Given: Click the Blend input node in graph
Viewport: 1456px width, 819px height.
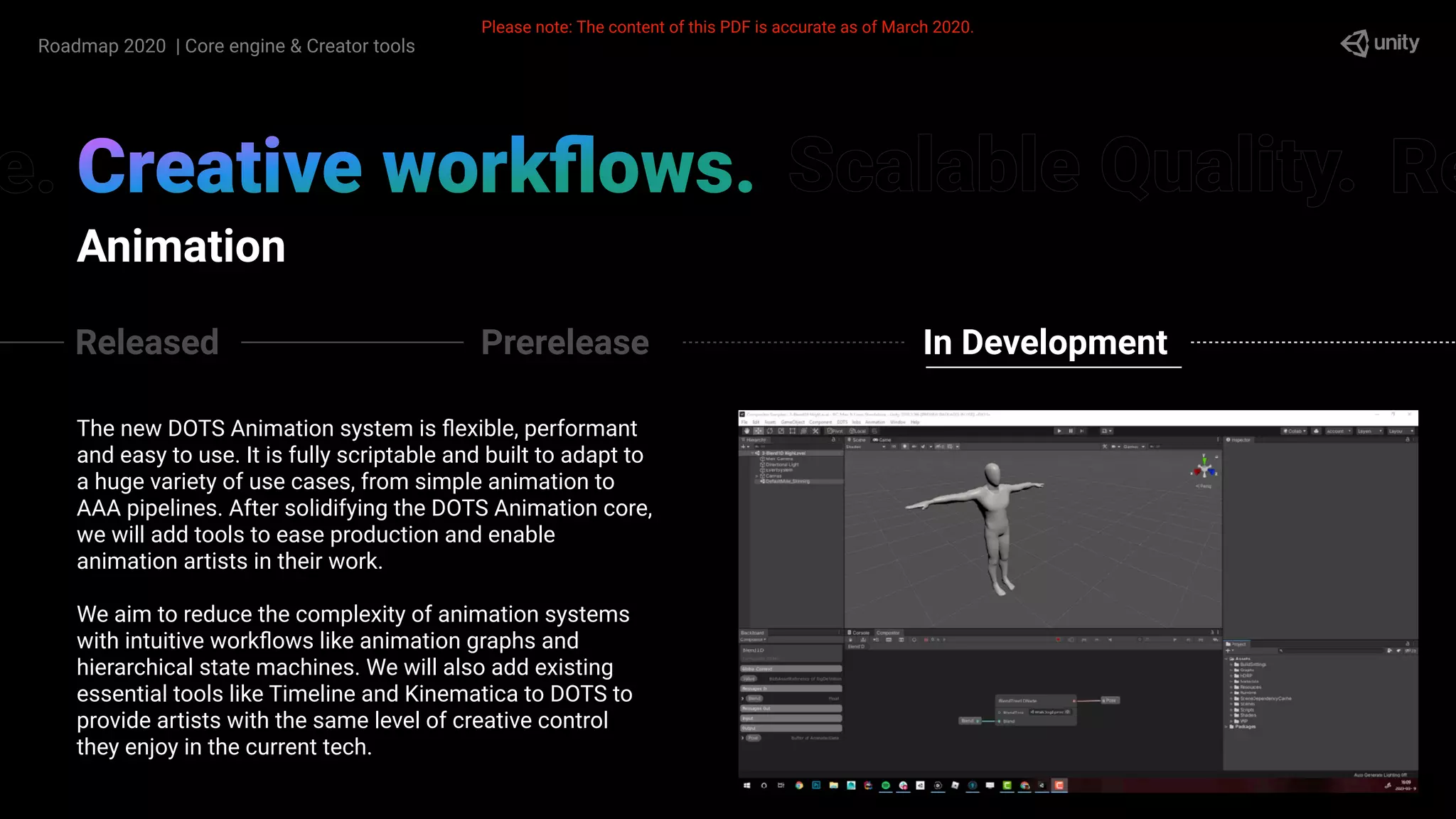Looking at the screenshot, I should pyautogui.click(x=970, y=721).
